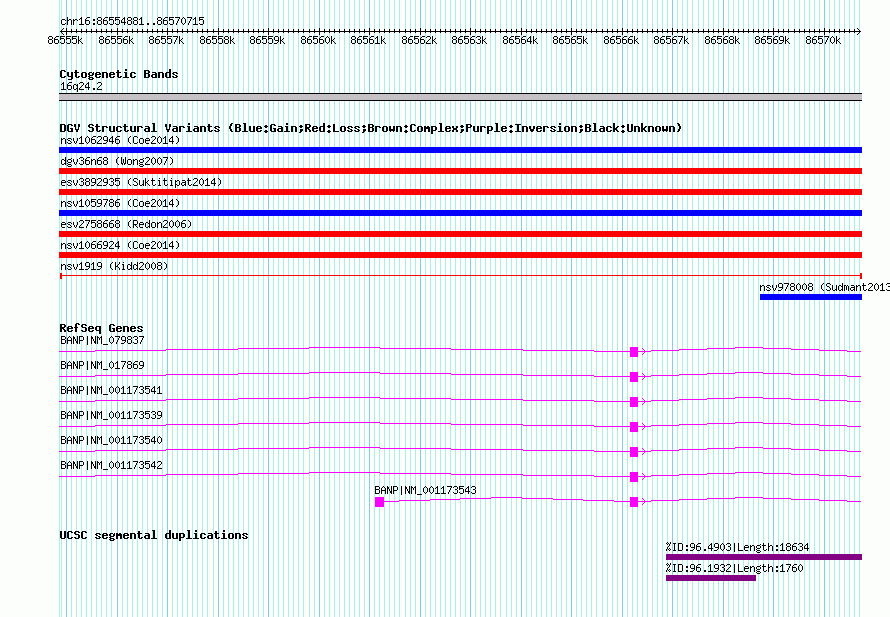Click the 86566k ruler tick label
890x617 pixels.
point(622,40)
